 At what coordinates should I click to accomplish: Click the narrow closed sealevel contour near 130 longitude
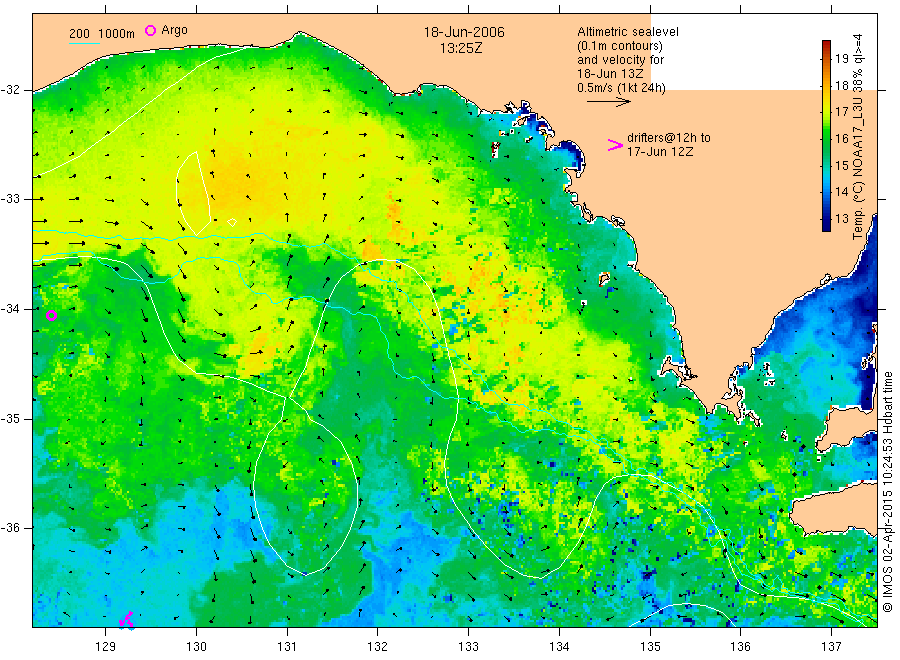(x=193, y=193)
